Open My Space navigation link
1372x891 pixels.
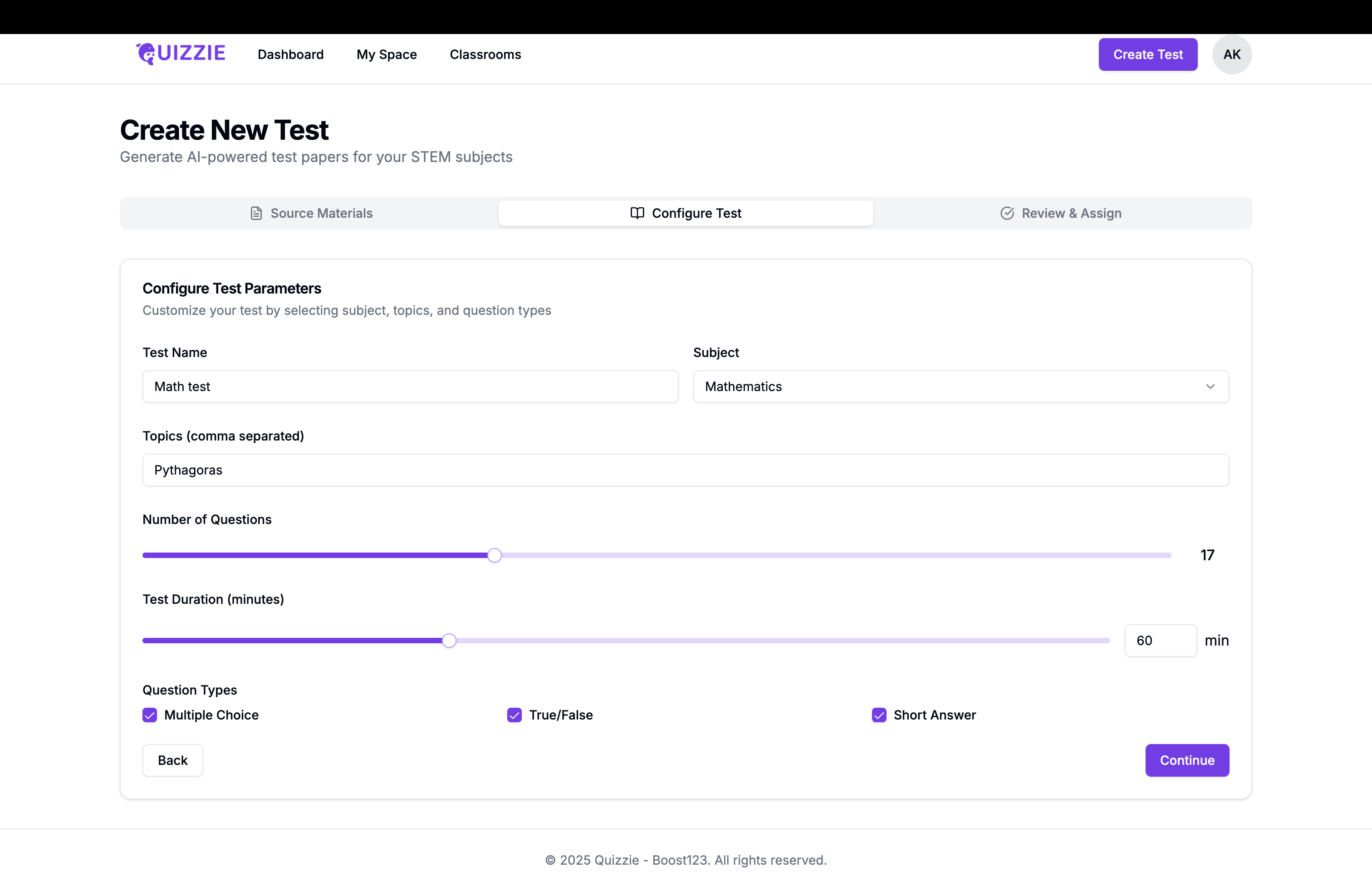[386, 54]
